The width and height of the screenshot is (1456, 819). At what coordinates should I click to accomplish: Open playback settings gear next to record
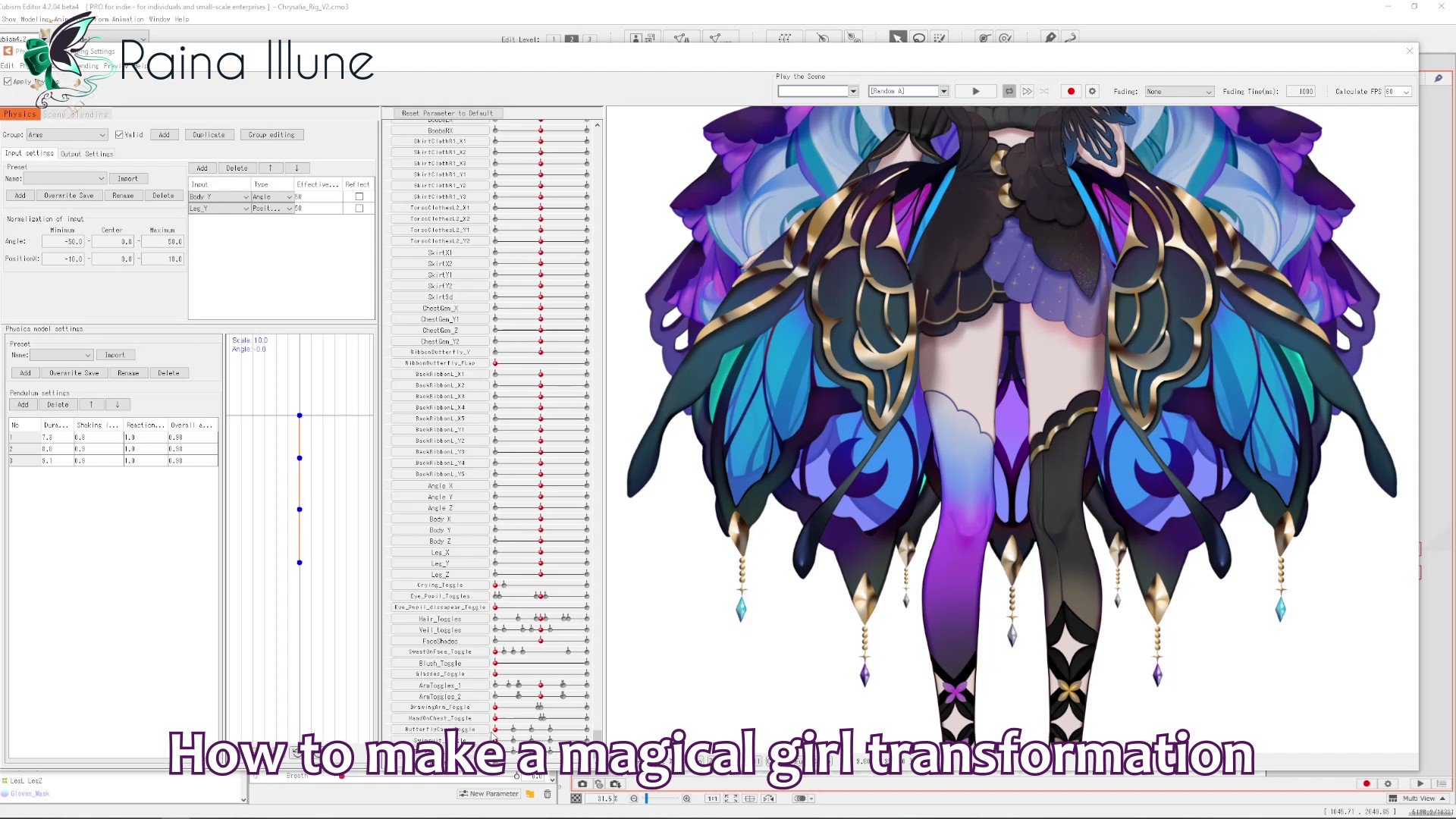click(x=1092, y=91)
